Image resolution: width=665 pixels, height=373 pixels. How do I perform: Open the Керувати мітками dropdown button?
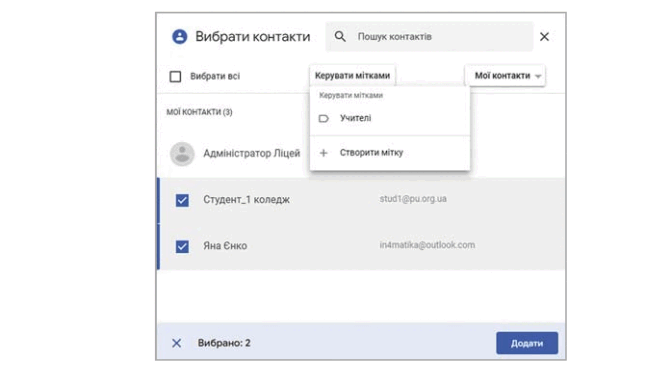pos(352,76)
